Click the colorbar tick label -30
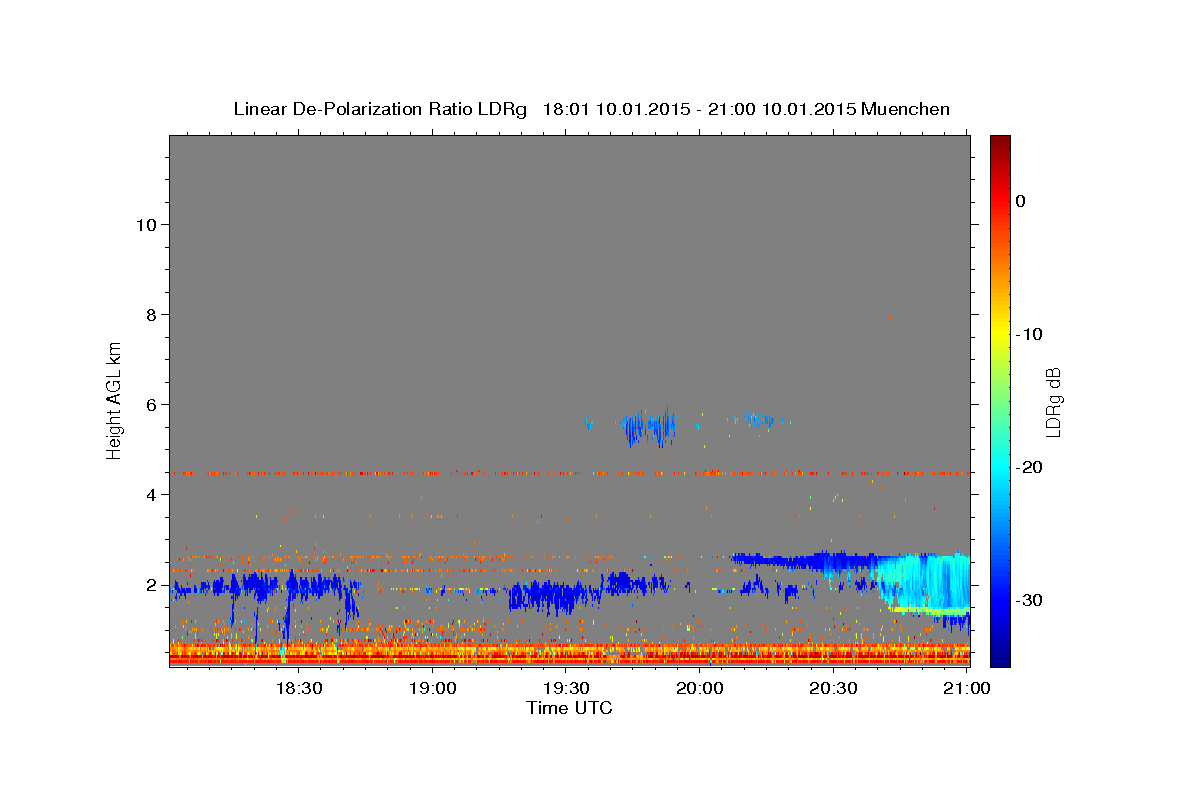Screen dimensions: 1200x800 pyautogui.click(x=1030, y=600)
